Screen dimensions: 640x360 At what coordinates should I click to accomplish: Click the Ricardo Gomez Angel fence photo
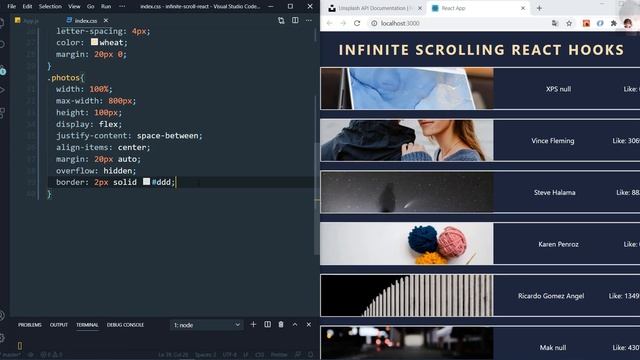point(407,296)
